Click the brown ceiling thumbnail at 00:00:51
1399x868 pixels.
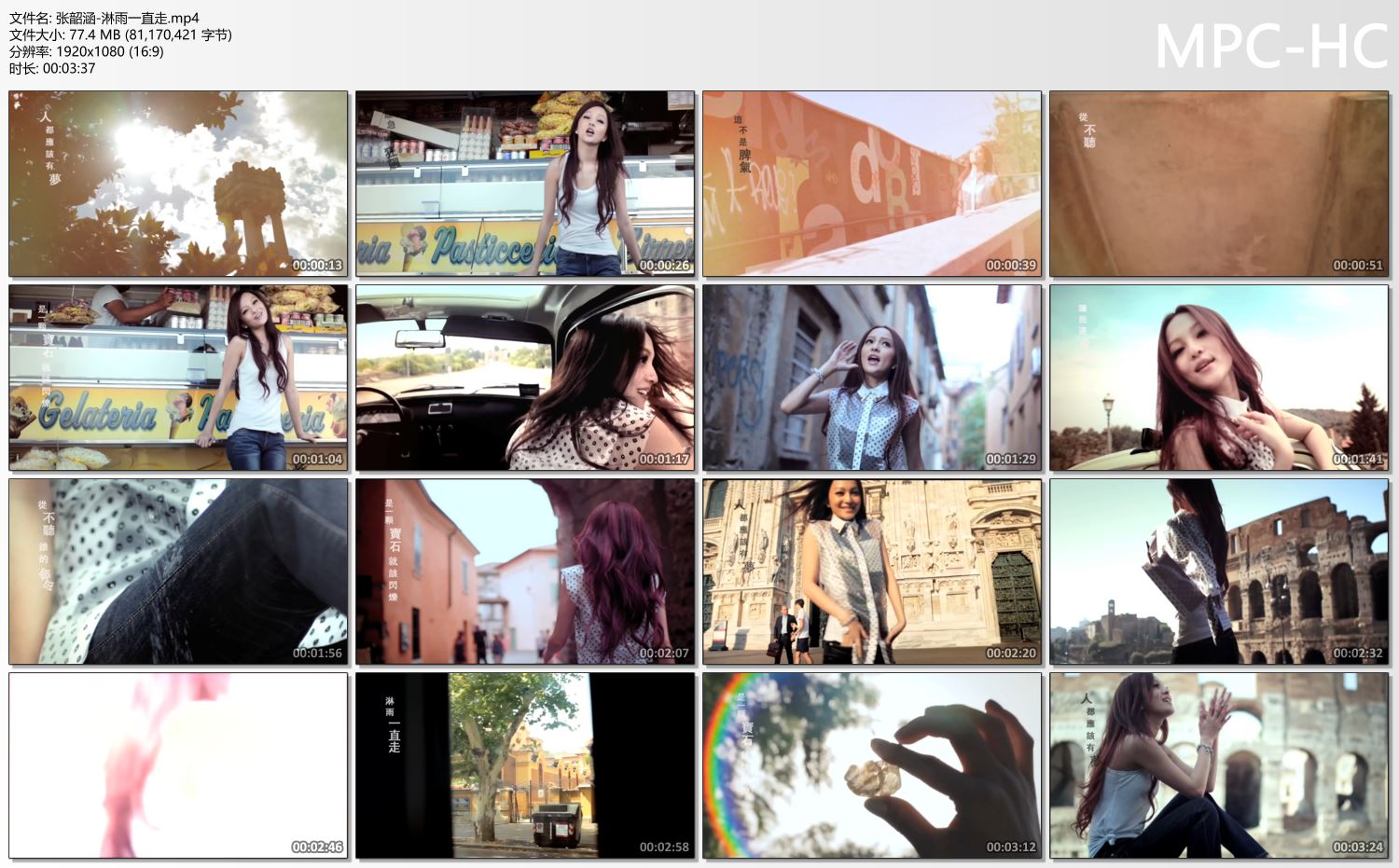1219,184
